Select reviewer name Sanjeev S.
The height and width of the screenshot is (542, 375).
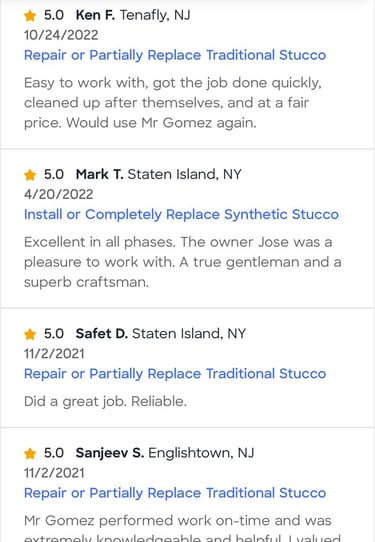point(110,453)
